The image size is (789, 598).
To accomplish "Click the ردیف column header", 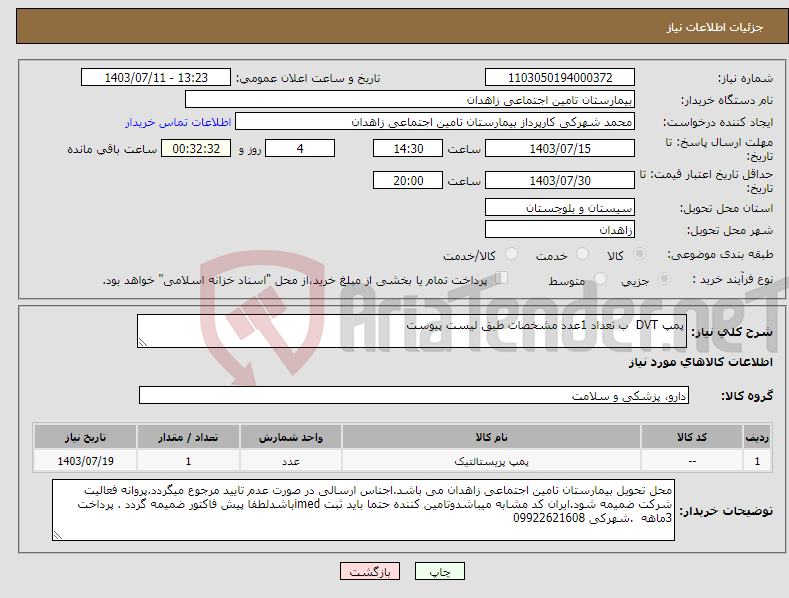I will (x=757, y=437).
